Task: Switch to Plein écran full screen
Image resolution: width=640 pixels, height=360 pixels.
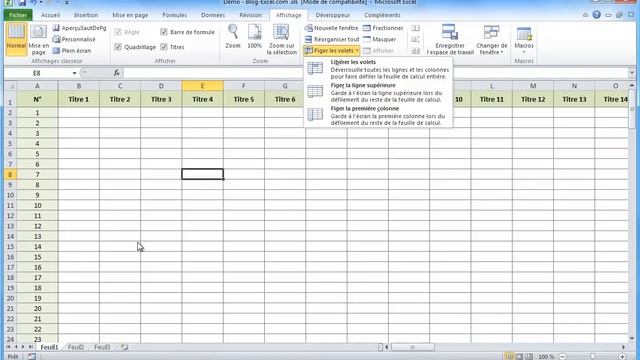Action: click(72, 51)
